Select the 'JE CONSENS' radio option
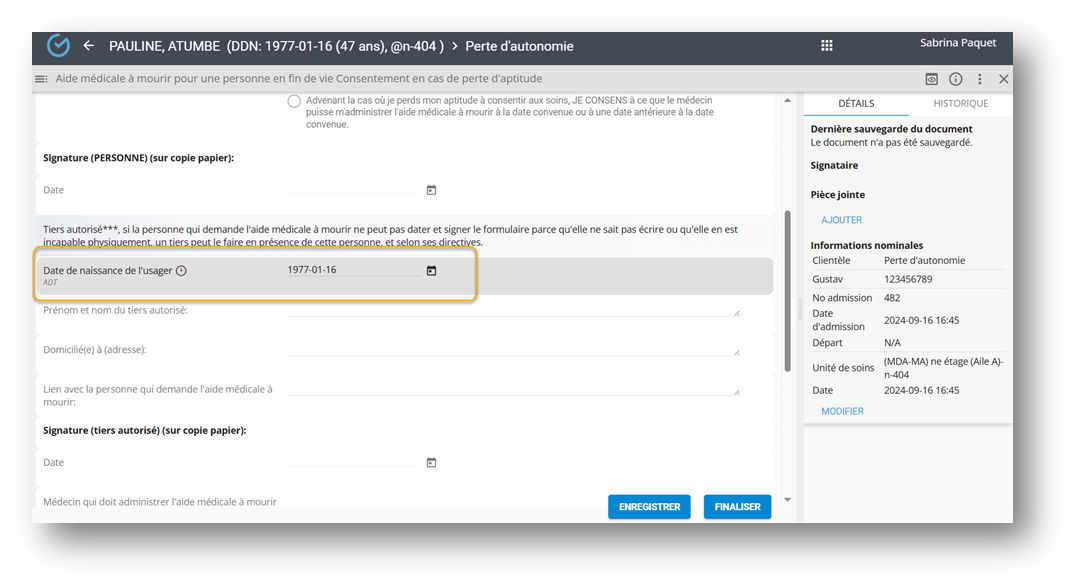Screen dimensions: 1078x588 click(x=294, y=101)
